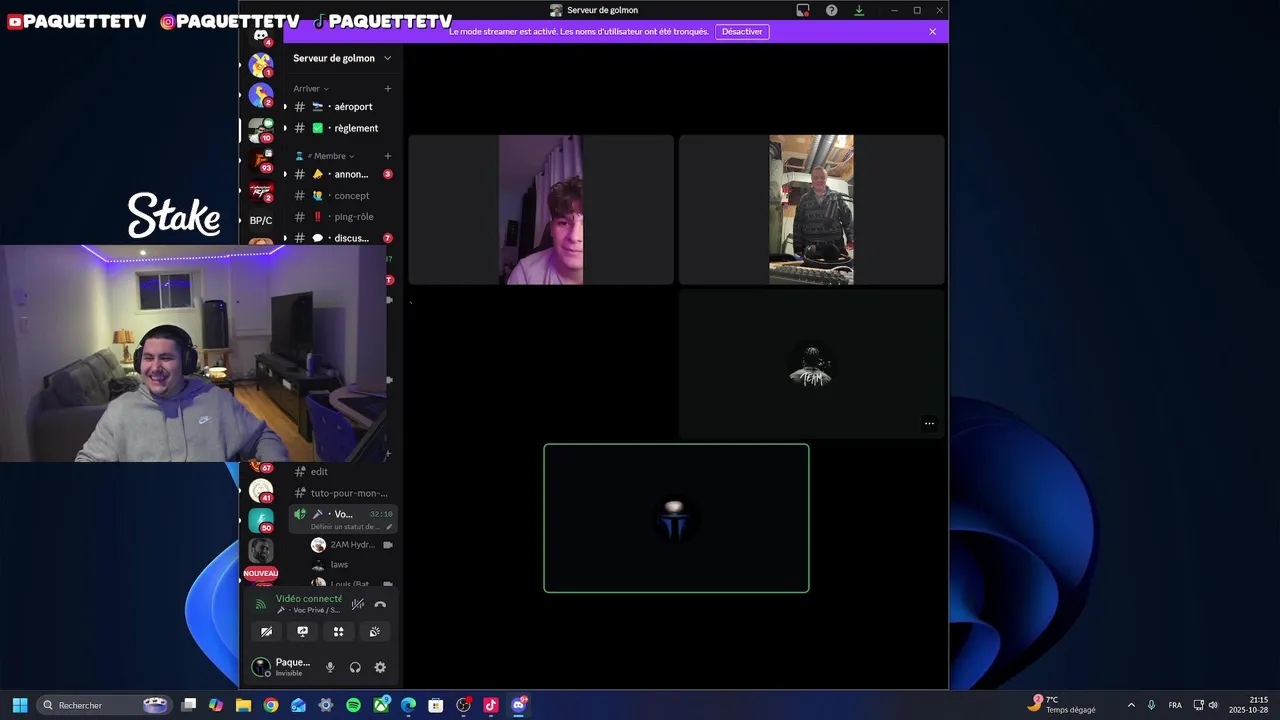Viewport: 1280px width, 720px height.
Task: Focus the green-outlined speaking participant tile
Action: click(676, 518)
